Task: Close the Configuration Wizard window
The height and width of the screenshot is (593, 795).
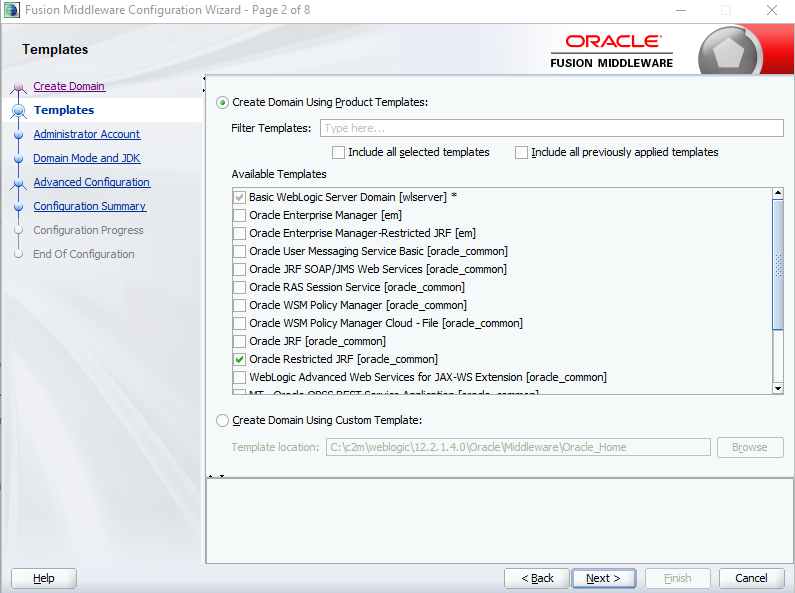Action: pyautogui.click(x=772, y=10)
